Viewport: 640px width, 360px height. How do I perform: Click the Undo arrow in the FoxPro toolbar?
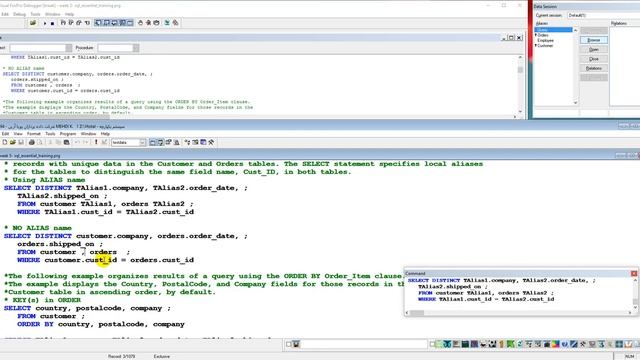[x=77, y=142]
